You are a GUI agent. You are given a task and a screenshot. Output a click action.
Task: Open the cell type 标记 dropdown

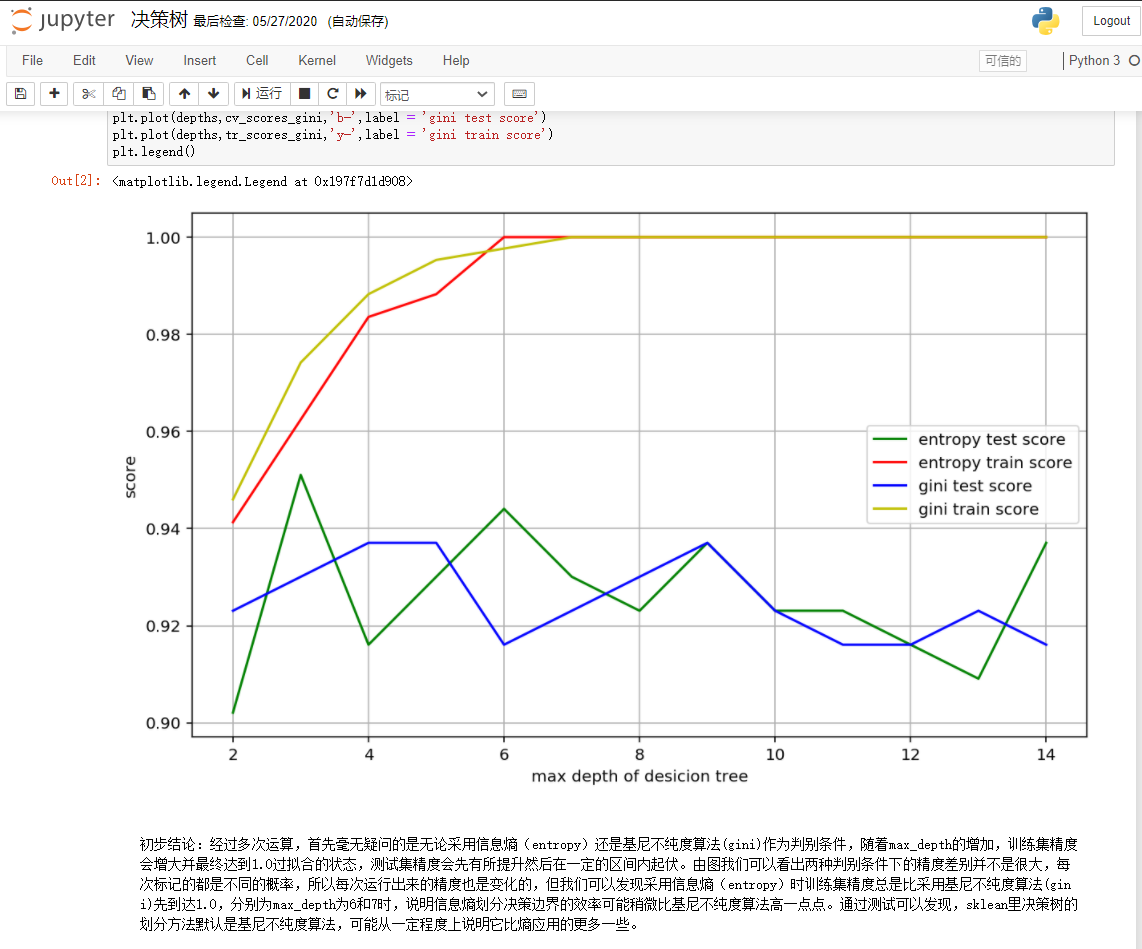tap(437, 95)
